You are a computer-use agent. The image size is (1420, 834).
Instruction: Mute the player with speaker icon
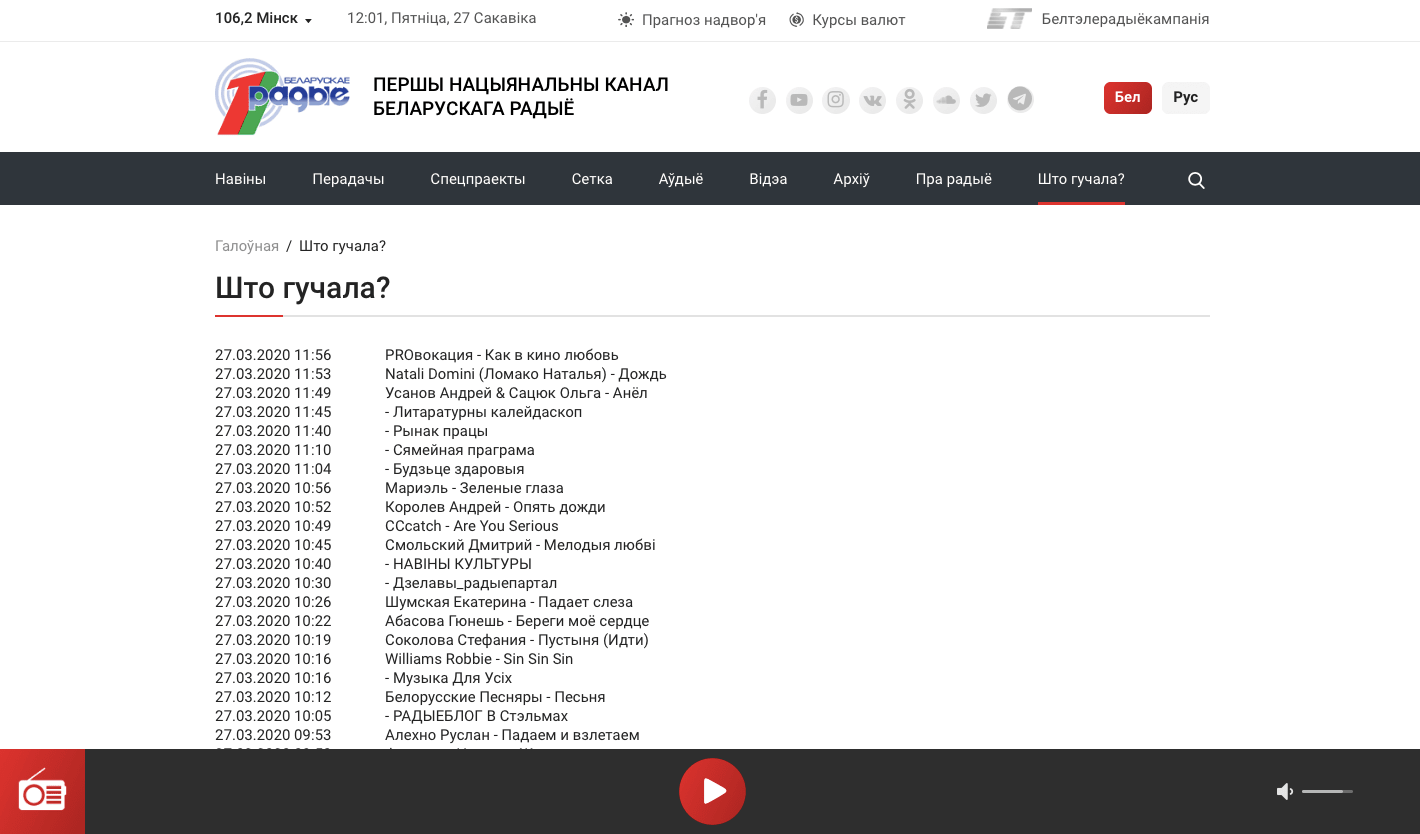1285,792
